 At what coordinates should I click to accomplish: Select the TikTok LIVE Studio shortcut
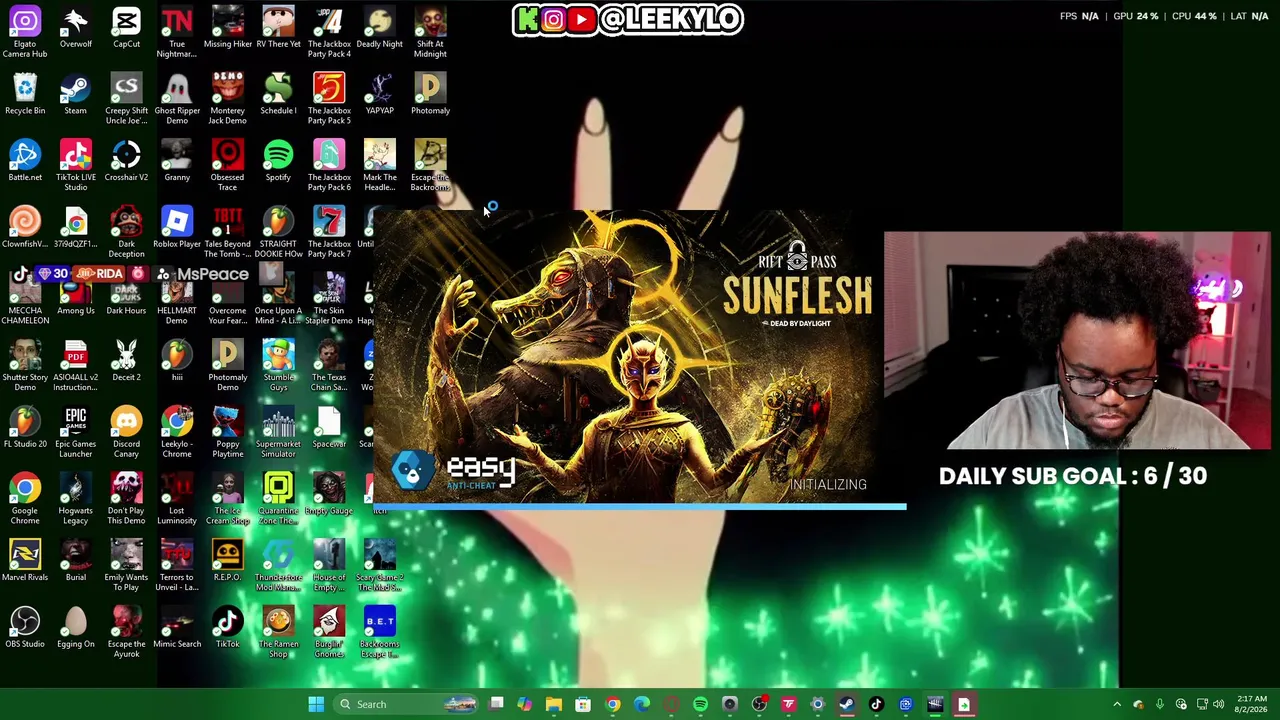tap(76, 165)
